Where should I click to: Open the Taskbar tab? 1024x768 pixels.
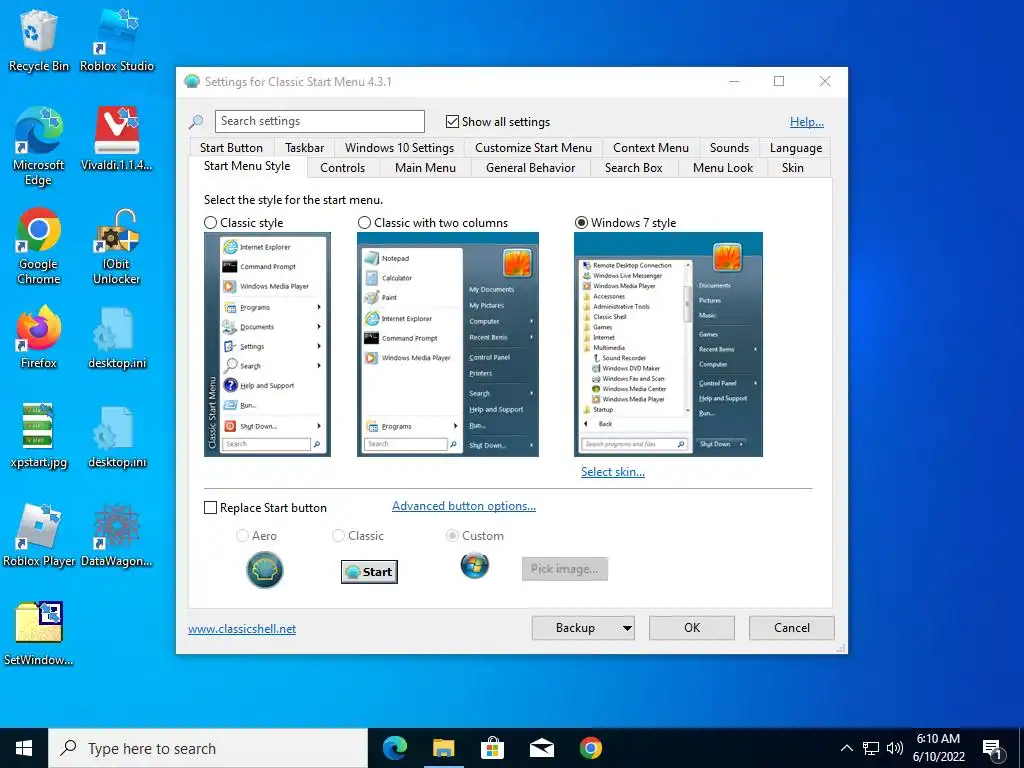tap(304, 148)
